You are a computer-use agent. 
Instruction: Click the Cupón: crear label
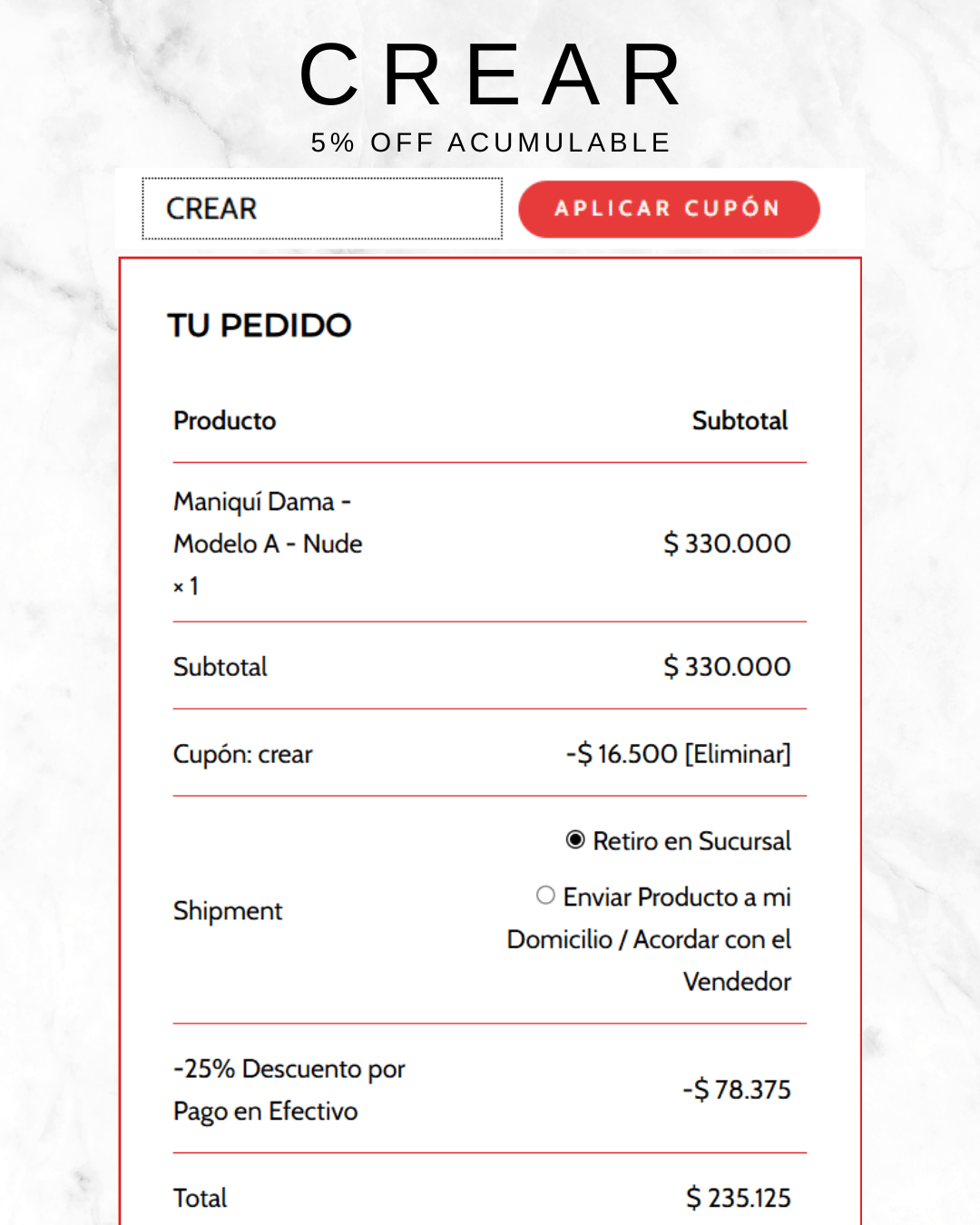[242, 754]
